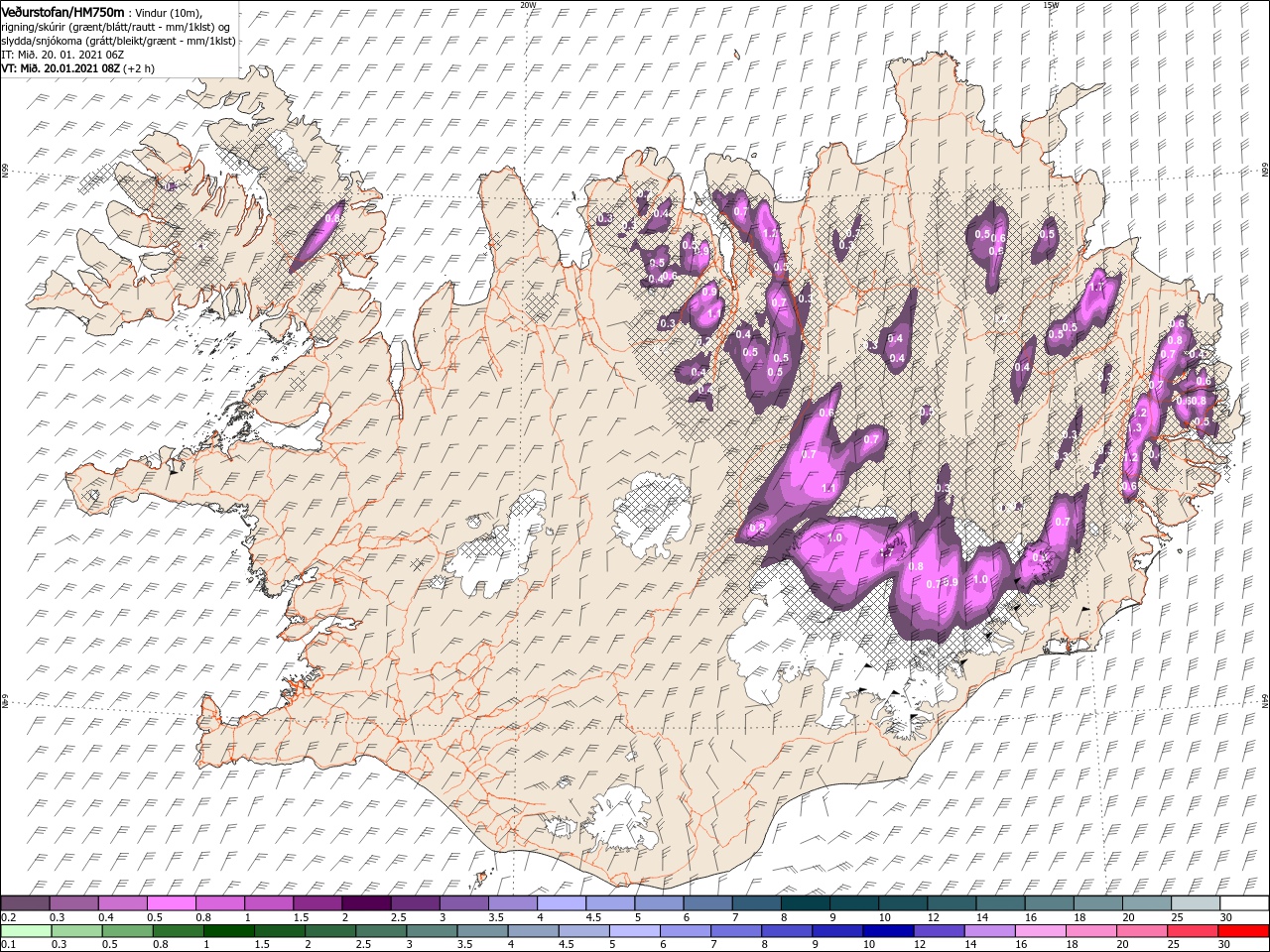Viewport: 1270px width, 952px height.
Task: Click the '20W' longitude label
Action: tap(528, 4)
